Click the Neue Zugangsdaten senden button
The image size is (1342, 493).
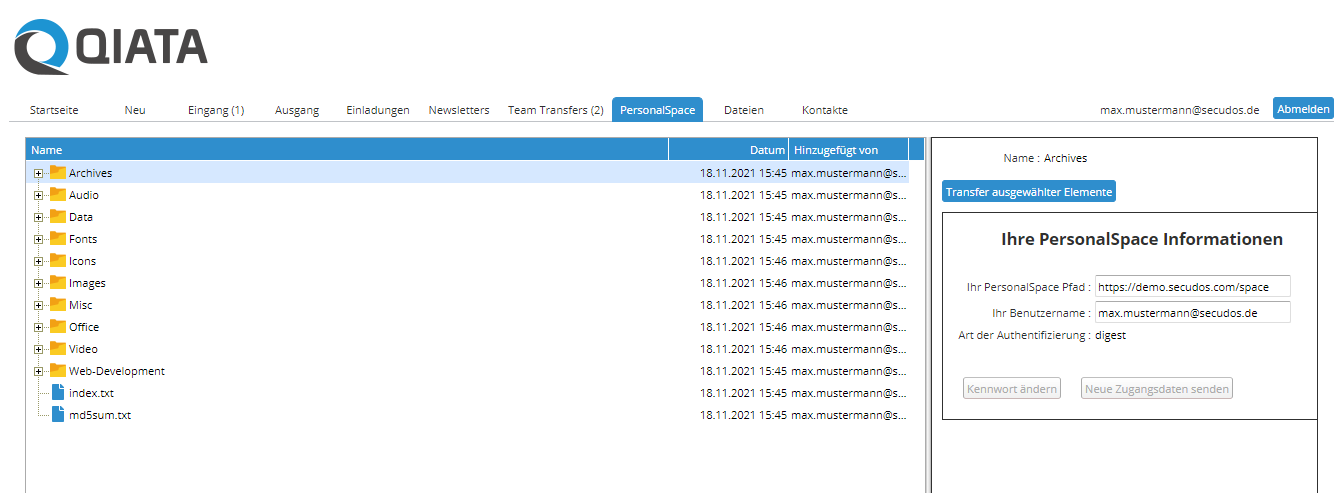pos(1156,389)
